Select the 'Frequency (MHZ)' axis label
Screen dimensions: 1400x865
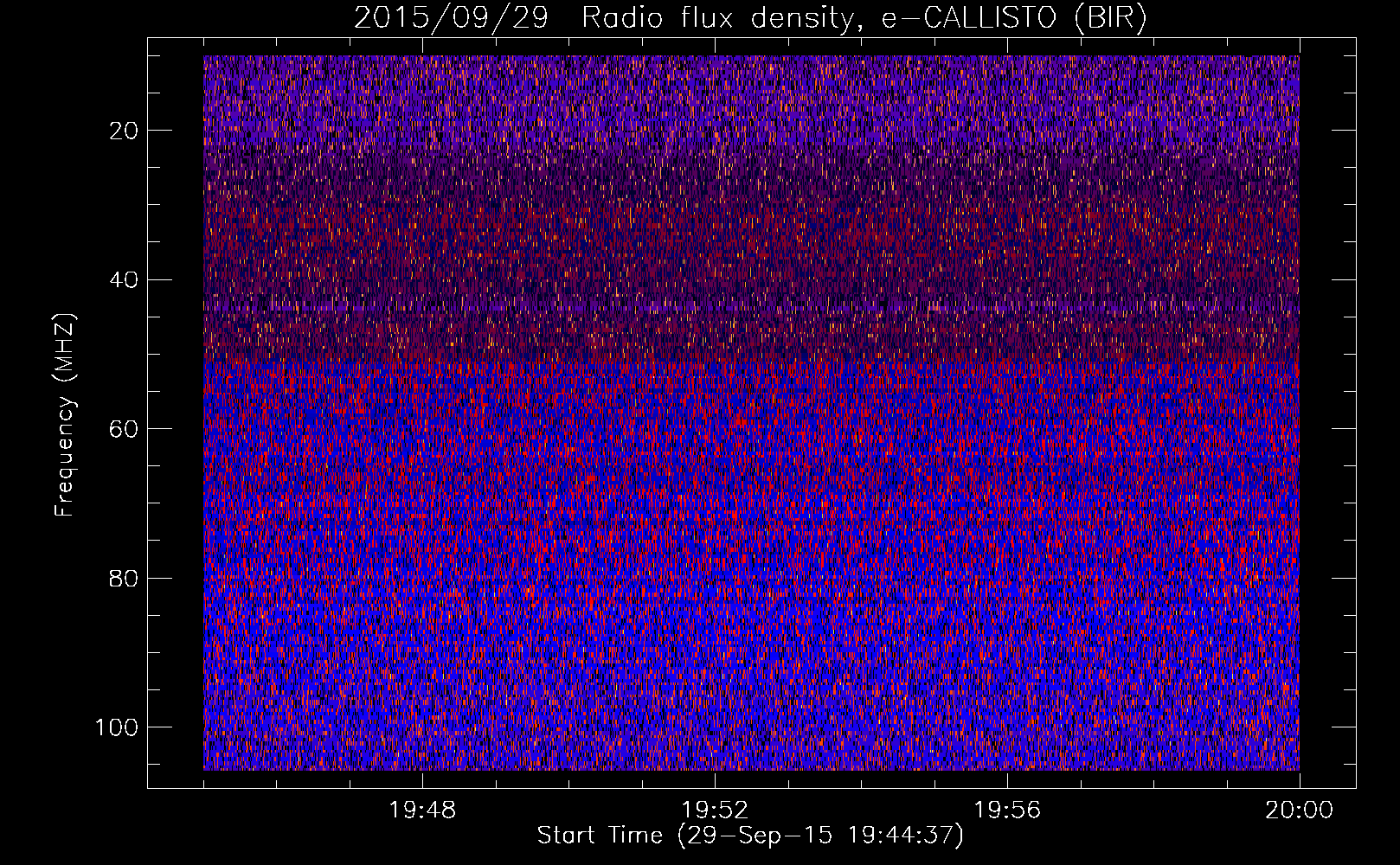tap(65, 415)
